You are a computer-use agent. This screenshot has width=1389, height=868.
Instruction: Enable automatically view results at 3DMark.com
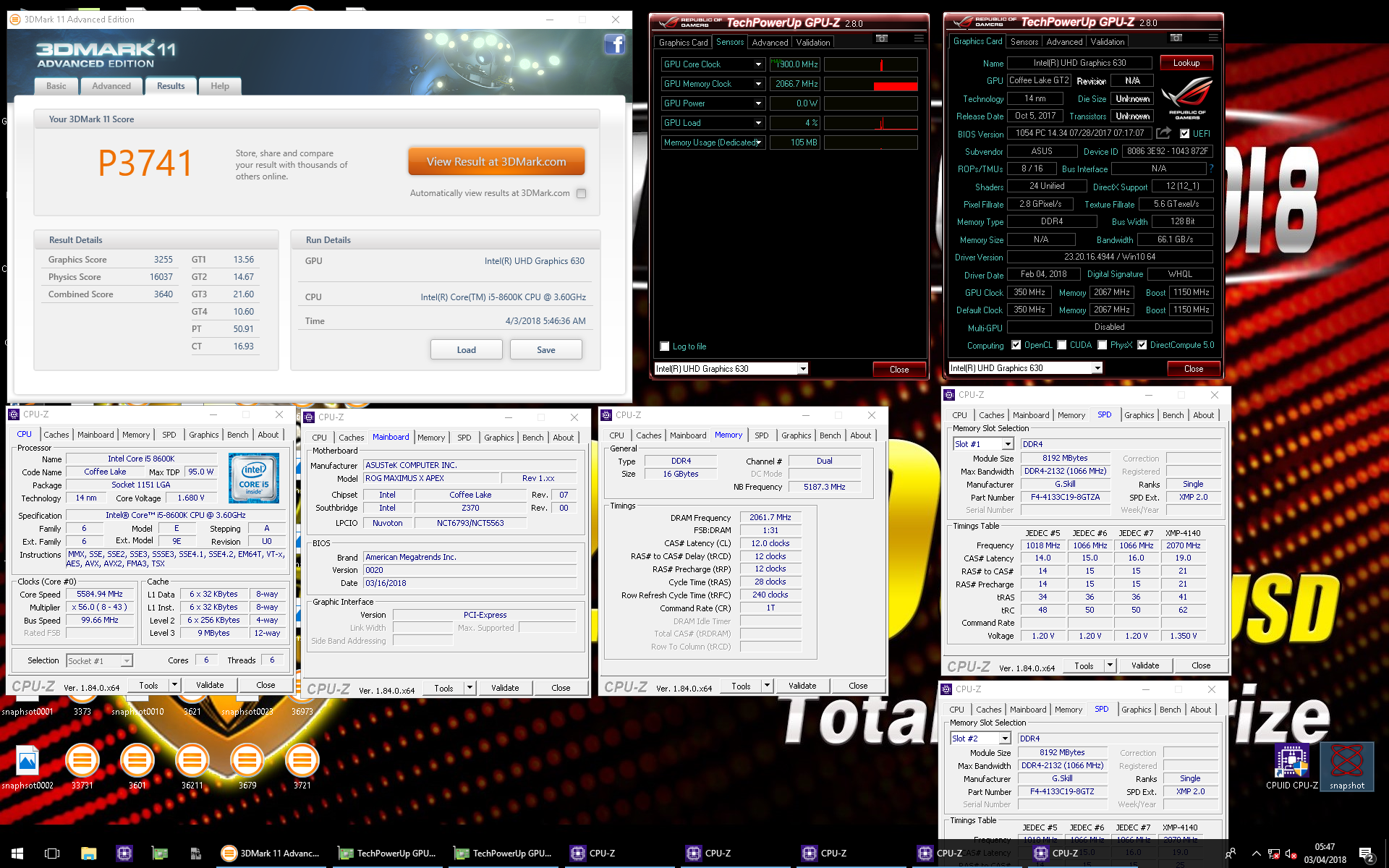[x=581, y=193]
